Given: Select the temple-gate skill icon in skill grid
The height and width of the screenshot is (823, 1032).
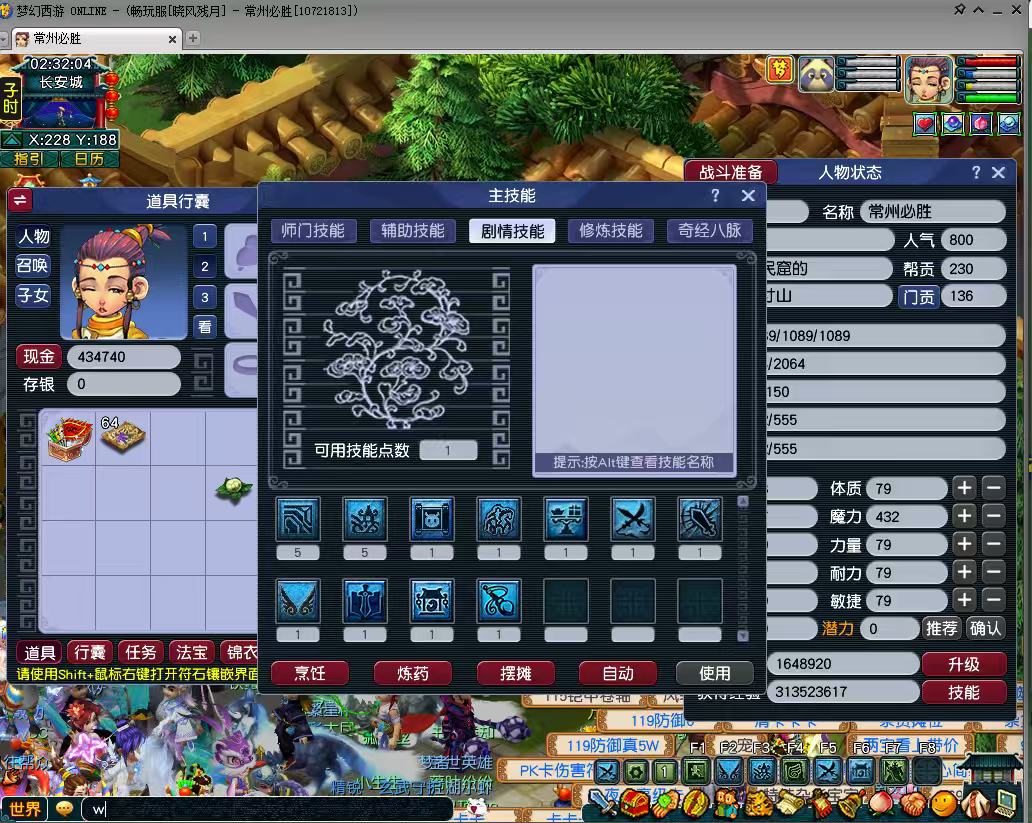Looking at the screenshot, I should pos(432,601).
